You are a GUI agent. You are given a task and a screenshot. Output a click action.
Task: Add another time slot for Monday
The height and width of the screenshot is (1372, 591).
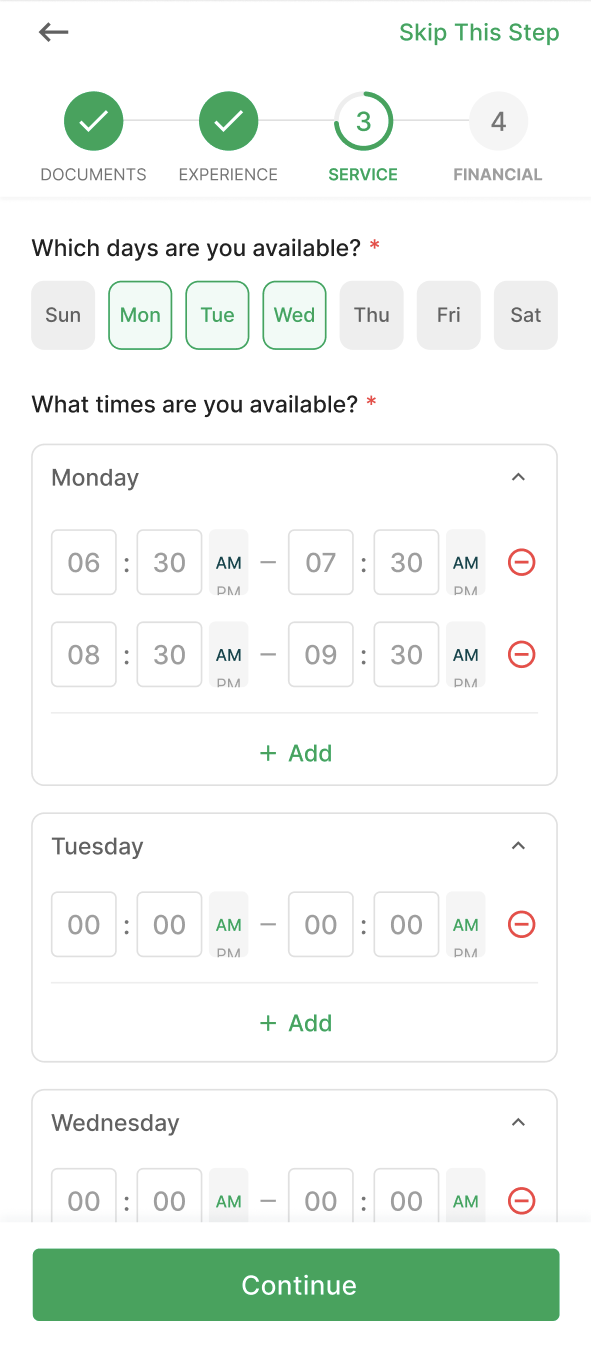point(295,753)
